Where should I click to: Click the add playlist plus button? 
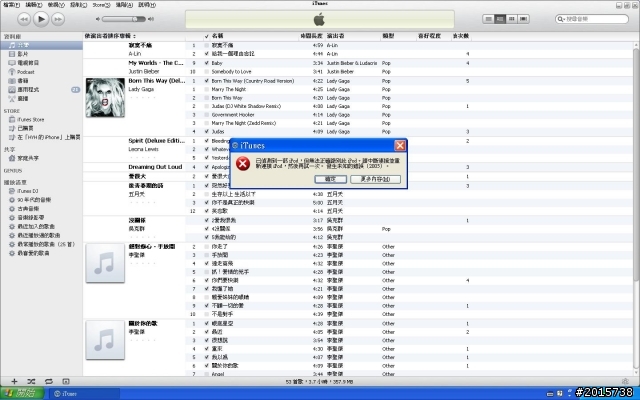[14, 381]
